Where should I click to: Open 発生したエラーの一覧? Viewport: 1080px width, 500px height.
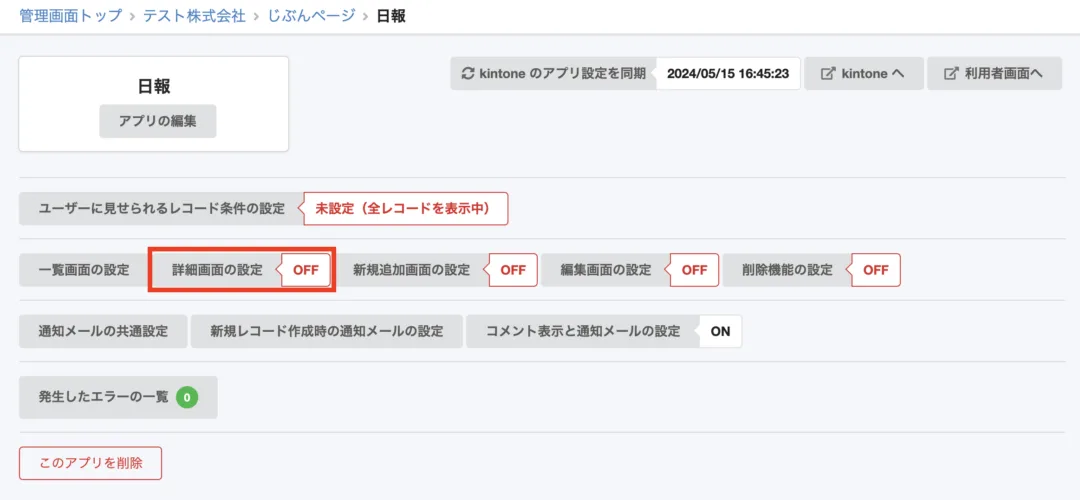click(118, 397)
